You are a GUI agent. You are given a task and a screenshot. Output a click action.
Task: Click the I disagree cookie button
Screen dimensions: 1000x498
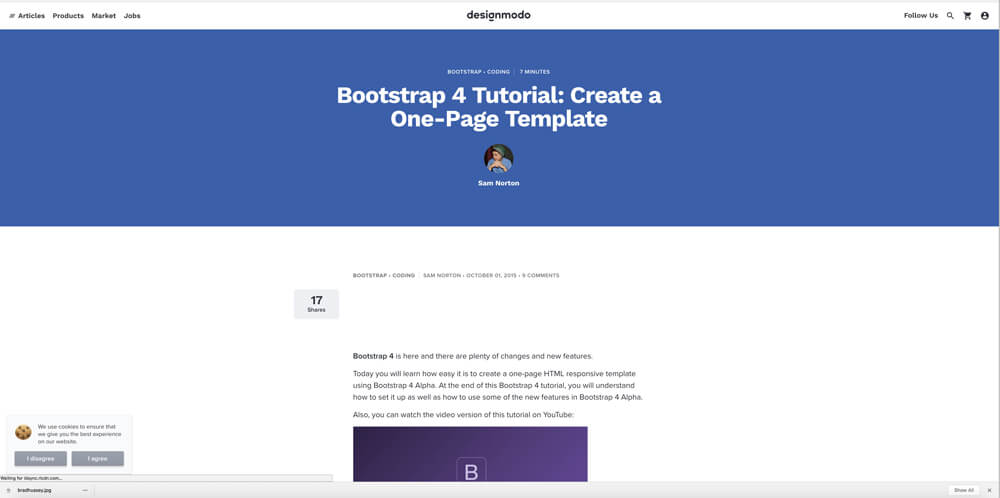[x=40, y=458]
